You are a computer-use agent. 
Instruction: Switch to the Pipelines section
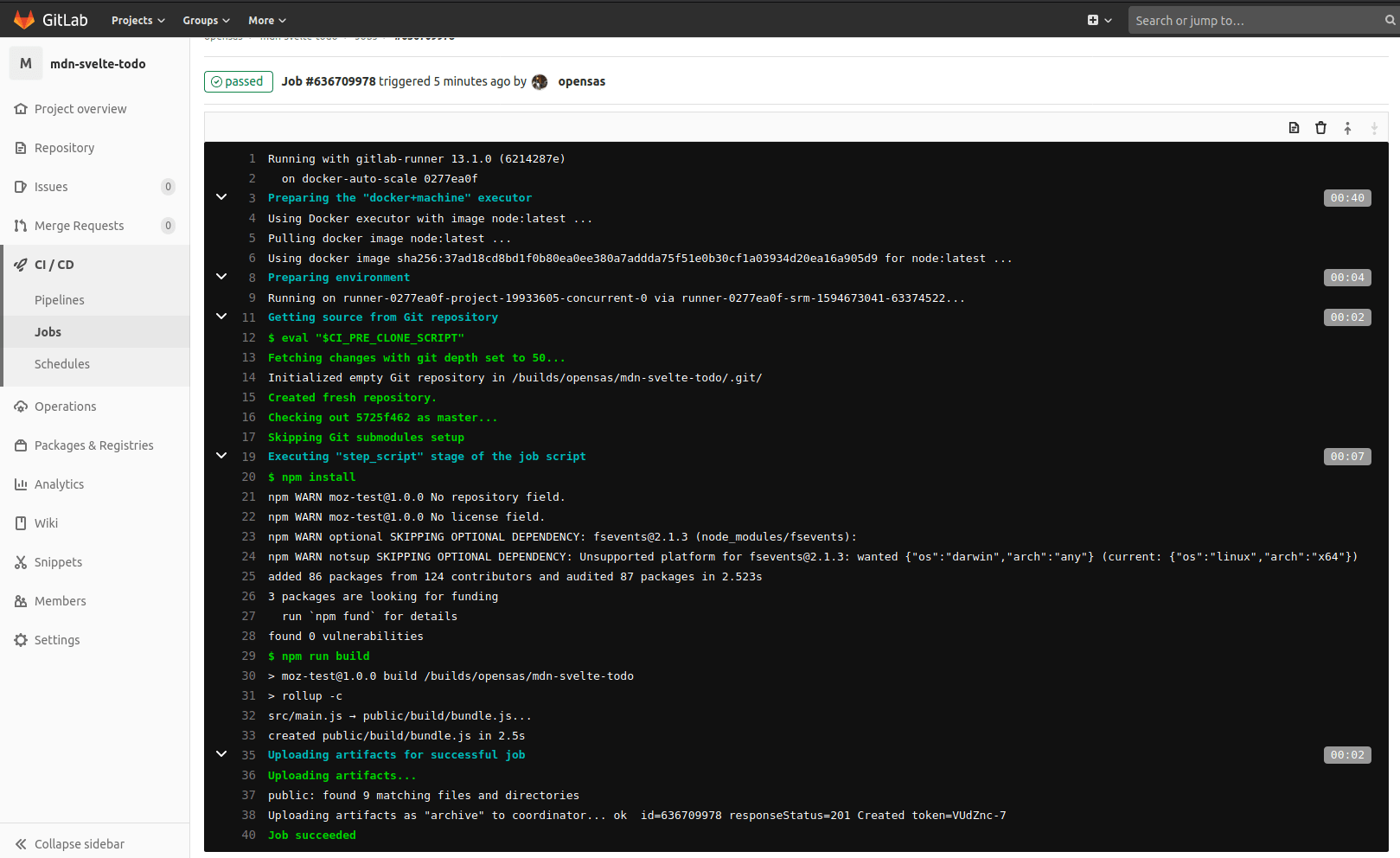[59, 299]
